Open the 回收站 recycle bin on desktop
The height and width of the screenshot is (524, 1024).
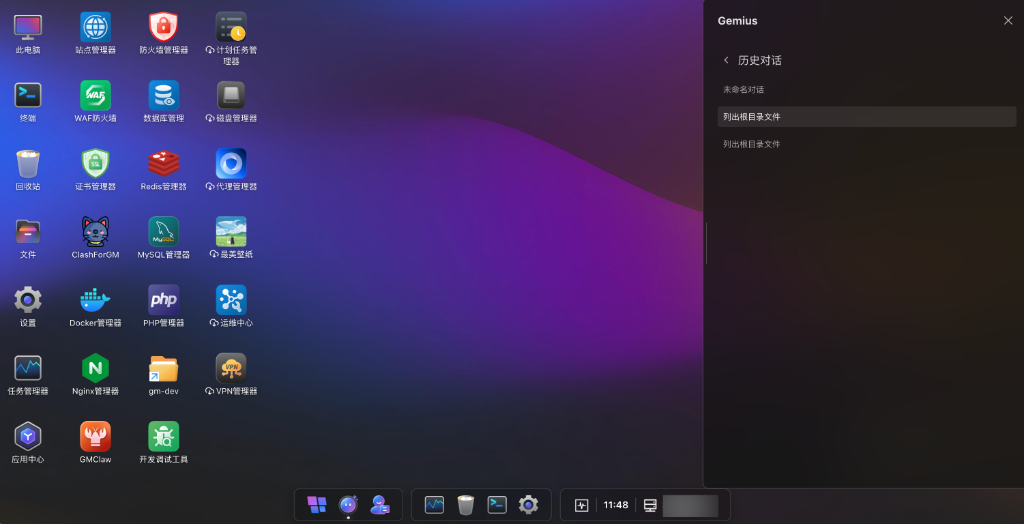28,163
